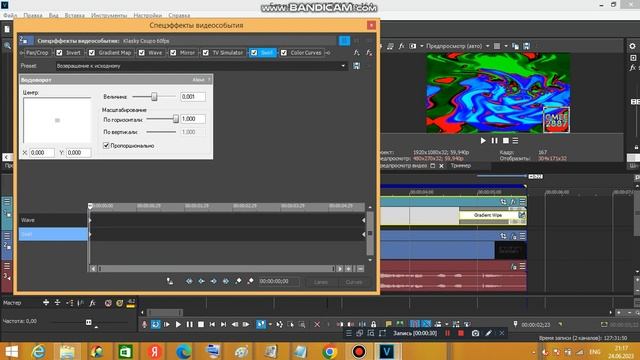The width and height of the screenshot is (640, 360).
Task: Click the Lanes button in keyframe controller
Action: click(321, 282)
